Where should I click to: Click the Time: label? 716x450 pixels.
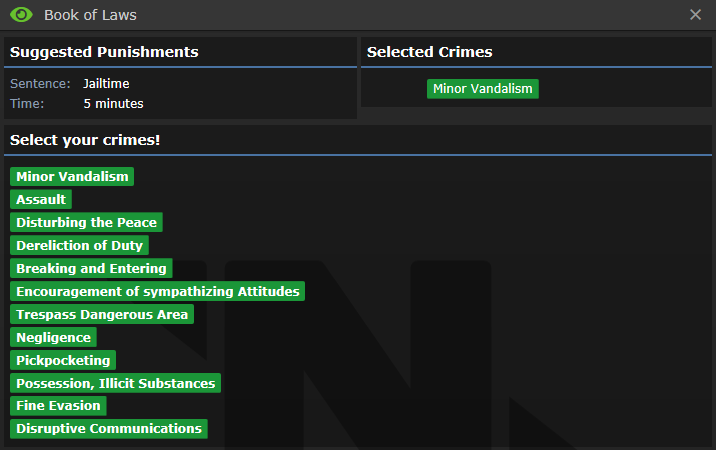click(x=27, y=104)
